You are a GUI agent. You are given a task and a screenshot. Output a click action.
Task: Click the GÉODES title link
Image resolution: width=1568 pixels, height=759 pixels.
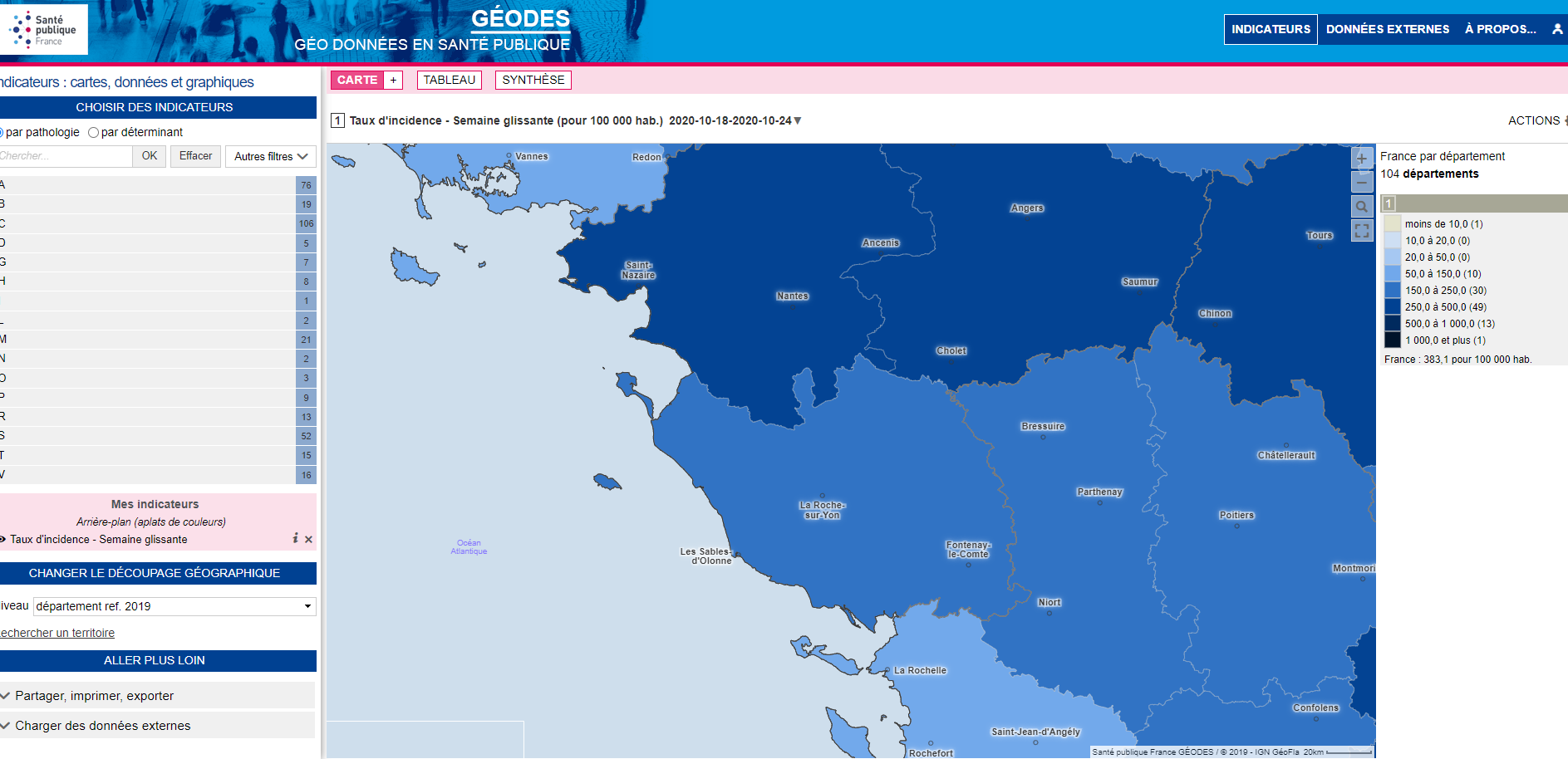pos(521,18)
